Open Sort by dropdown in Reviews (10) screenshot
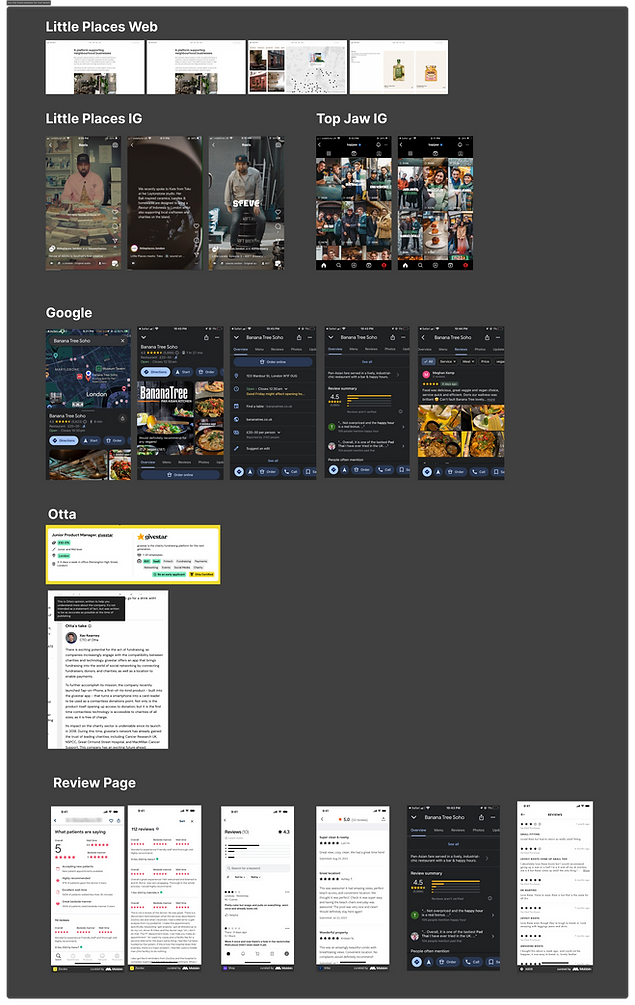 click(x=238, y=877)
